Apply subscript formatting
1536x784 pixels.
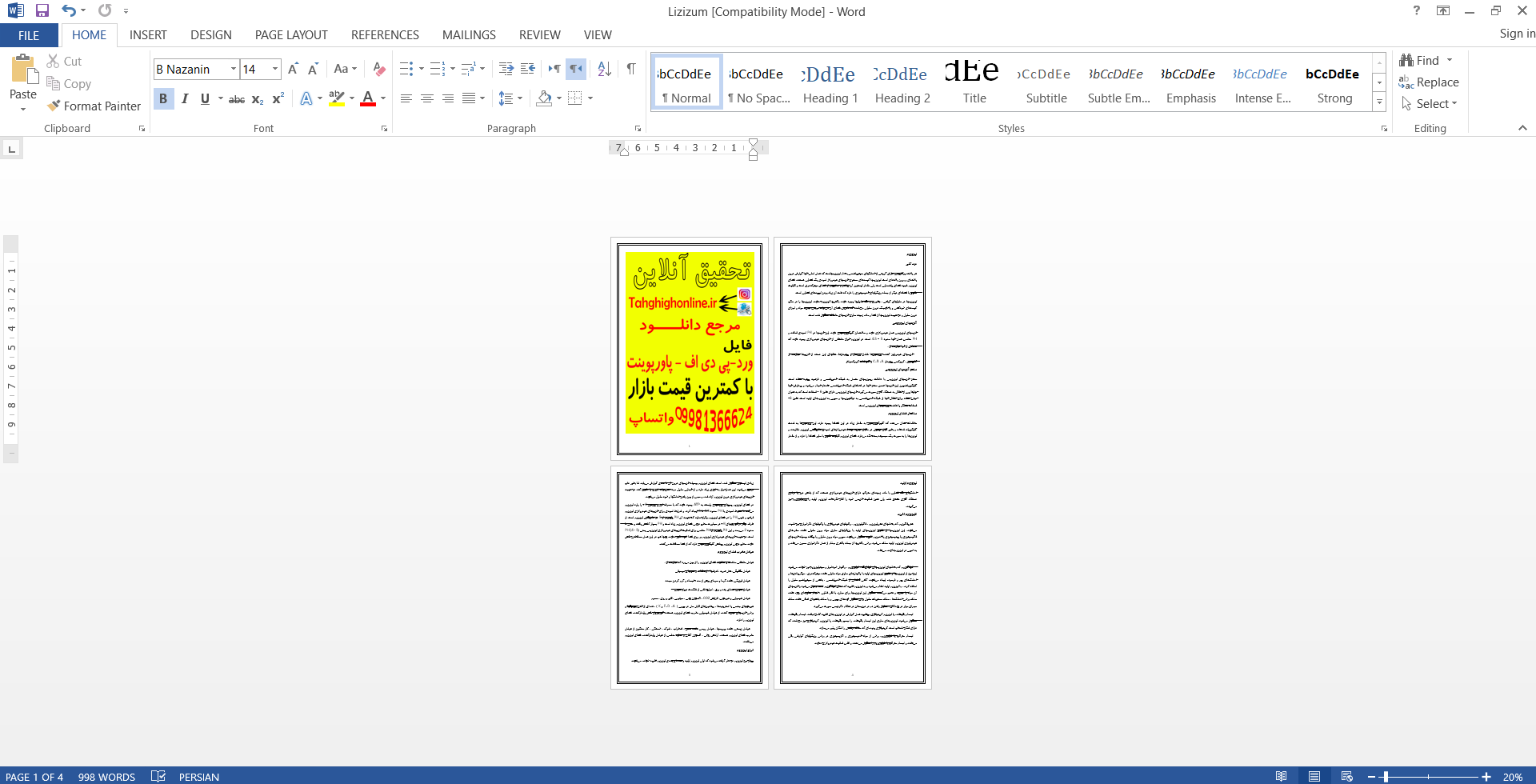[x=258, y=99]
